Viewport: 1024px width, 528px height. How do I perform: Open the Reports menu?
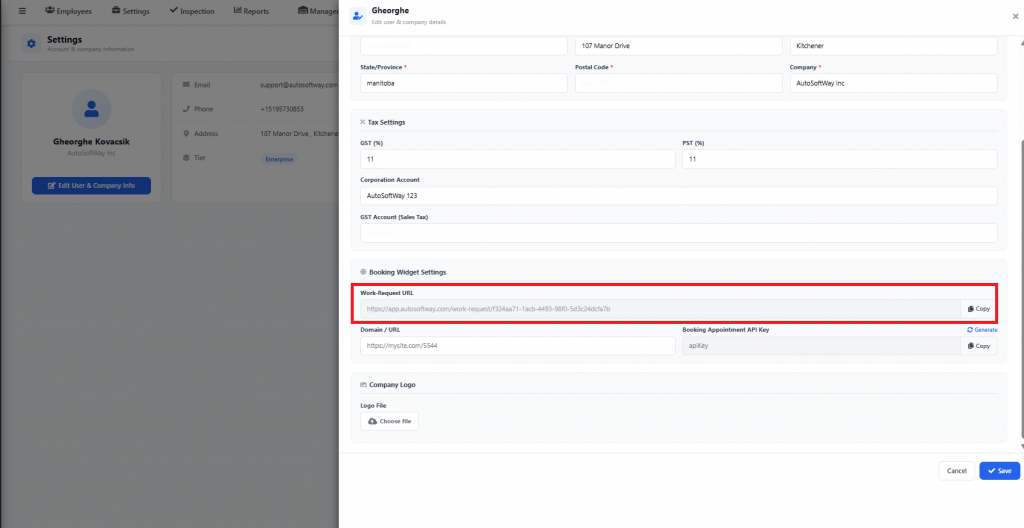[x=251, y=11]
